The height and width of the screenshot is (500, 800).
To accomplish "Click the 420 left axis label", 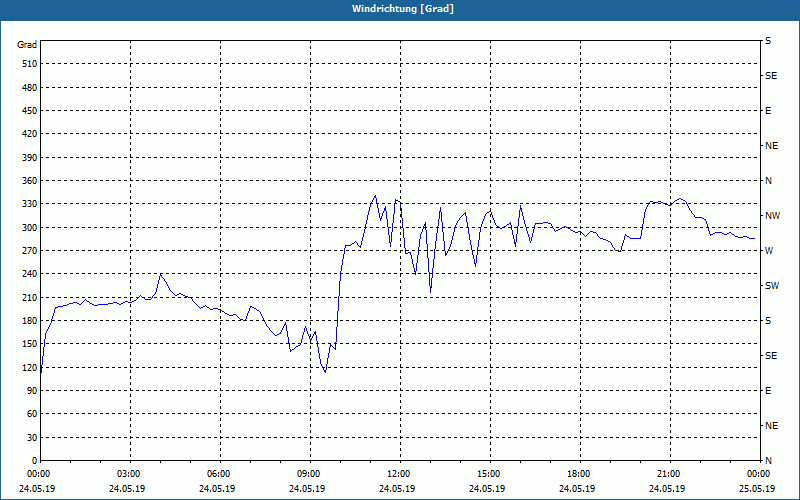I will (x=30, y=134).
